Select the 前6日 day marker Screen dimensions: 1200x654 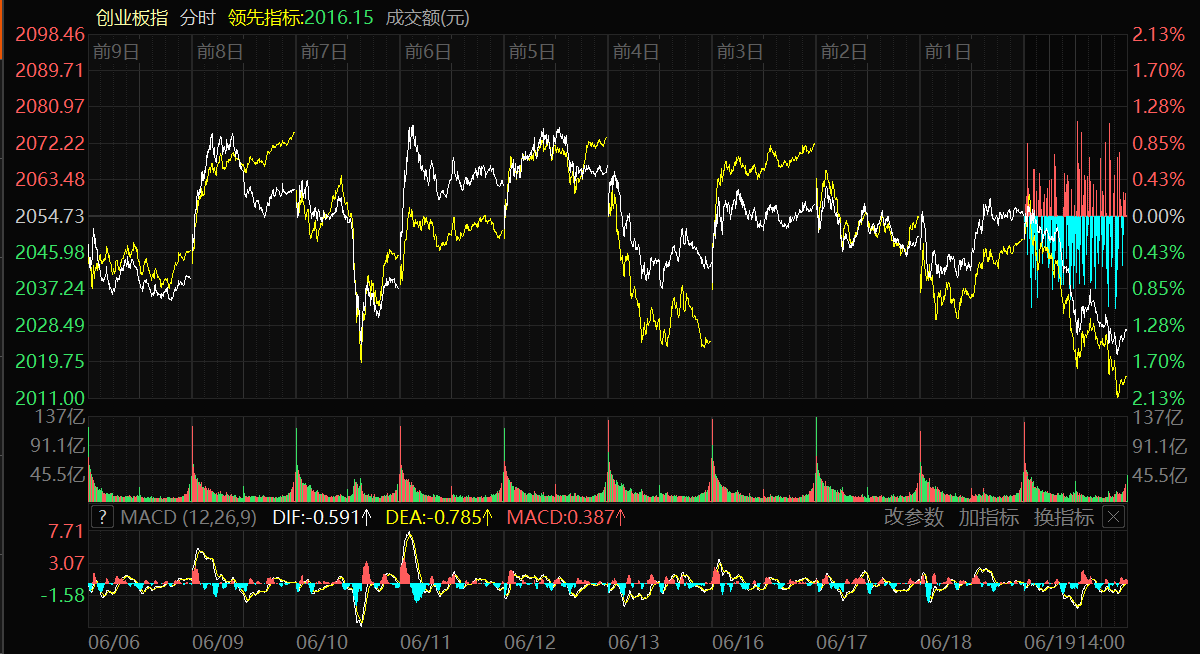pos(427,51)
